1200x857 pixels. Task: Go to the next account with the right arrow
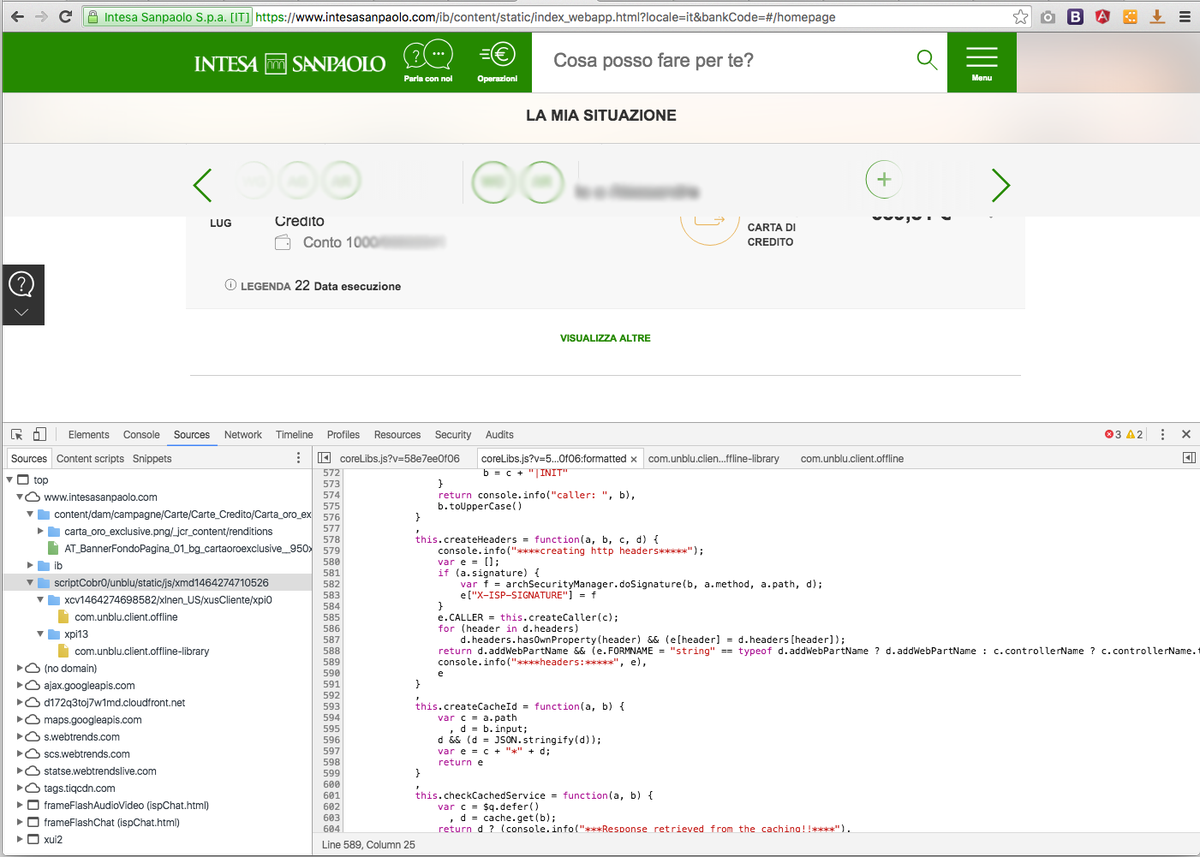coord(1000,185)
